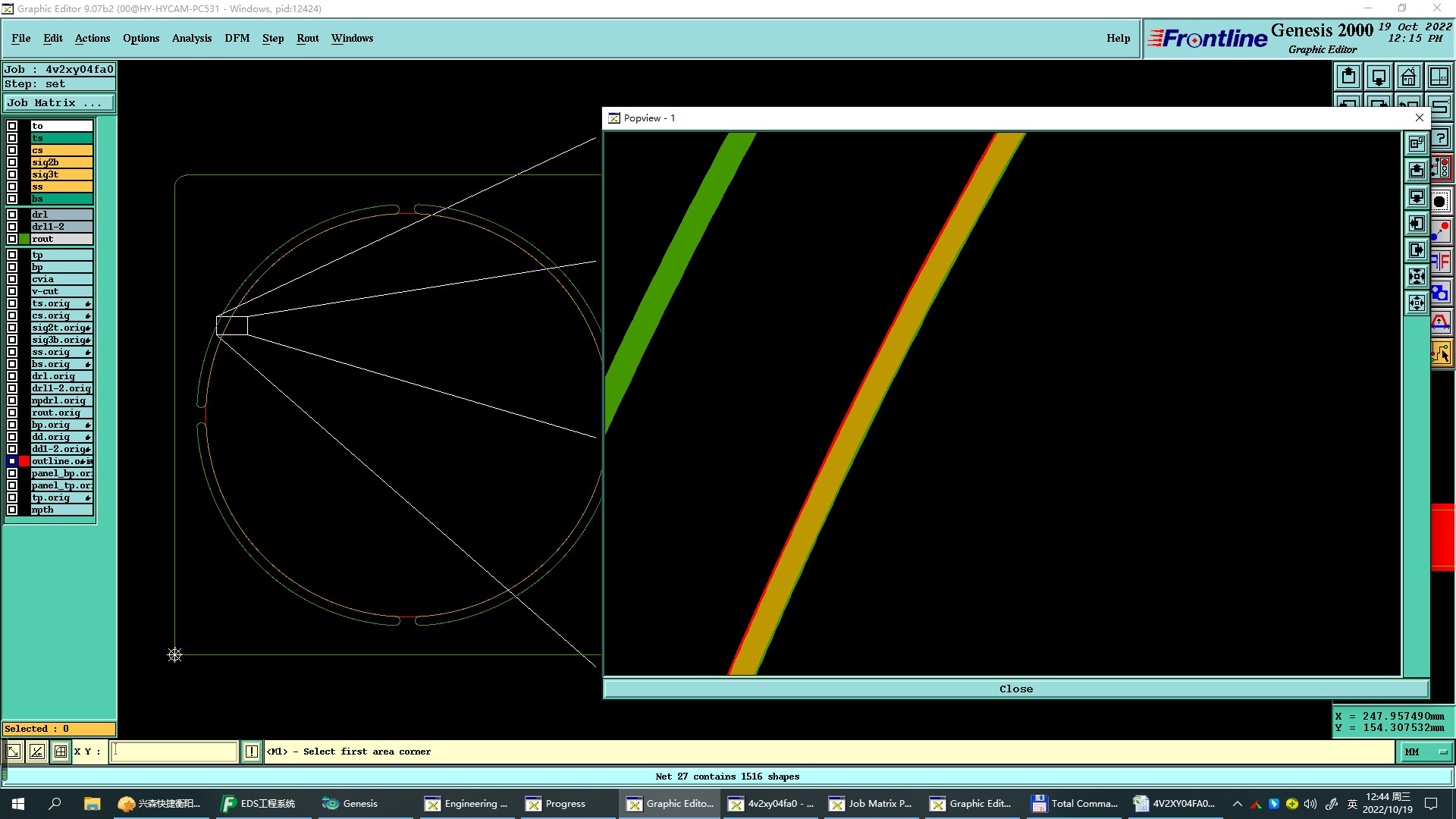
Task: Click the Close button in Popview
Action: pyautogui.click(x=1016, y=689)
